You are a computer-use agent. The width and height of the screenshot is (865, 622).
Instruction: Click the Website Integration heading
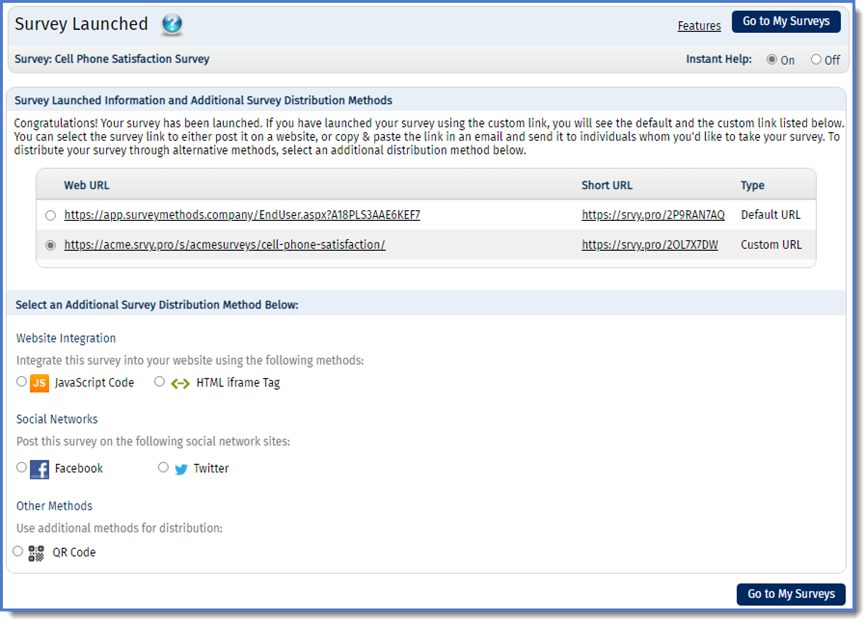point(66,339)
